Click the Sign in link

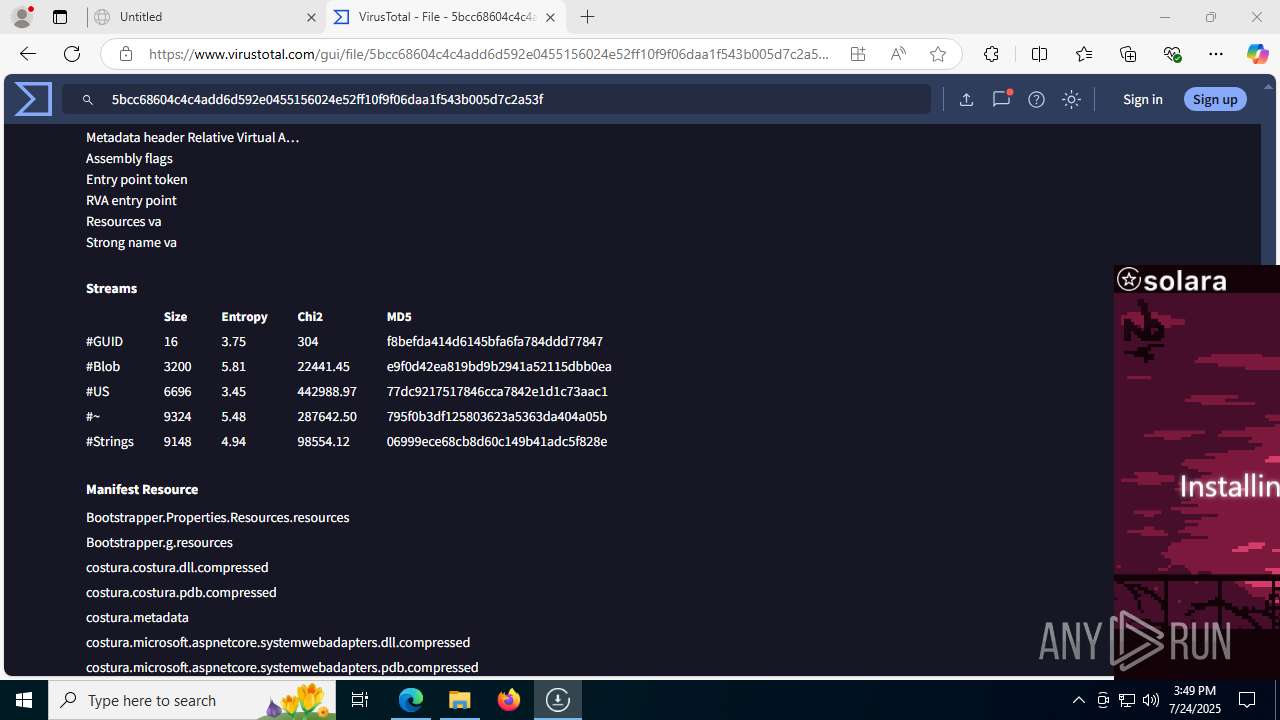pyautogui.click(x=1142, y=99)
